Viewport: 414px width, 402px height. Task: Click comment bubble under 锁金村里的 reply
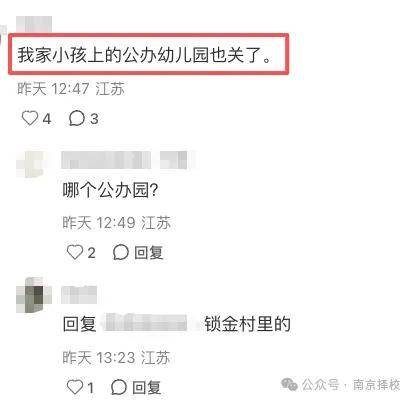119,387
